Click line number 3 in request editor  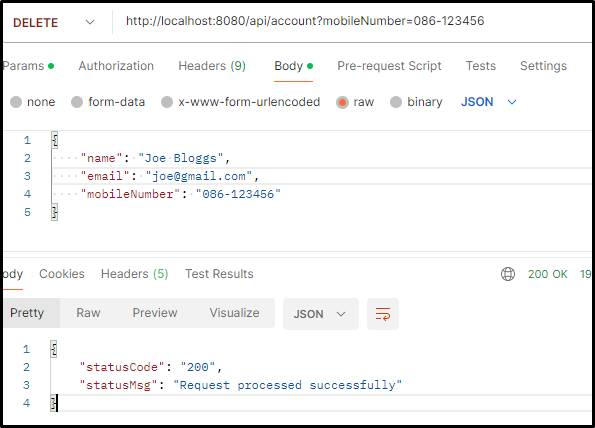click(x=27, y=176)
